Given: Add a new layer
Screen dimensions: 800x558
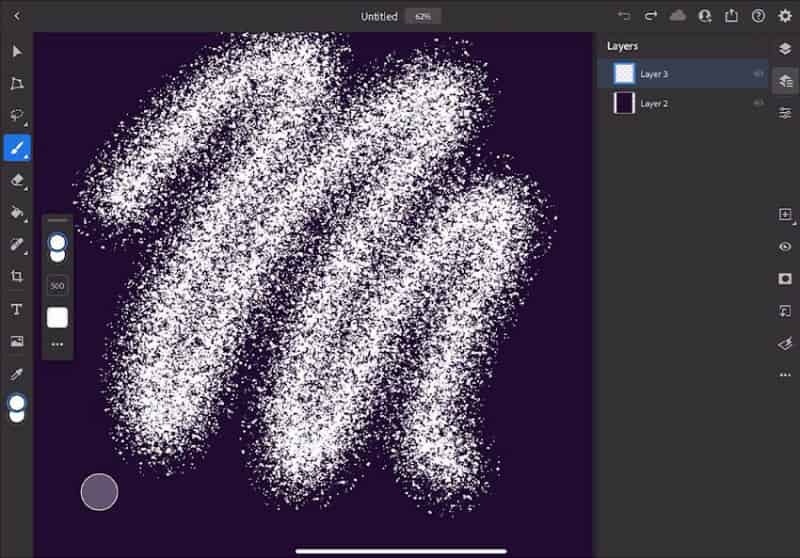Looking at the screenshot, I should point(785,214).
